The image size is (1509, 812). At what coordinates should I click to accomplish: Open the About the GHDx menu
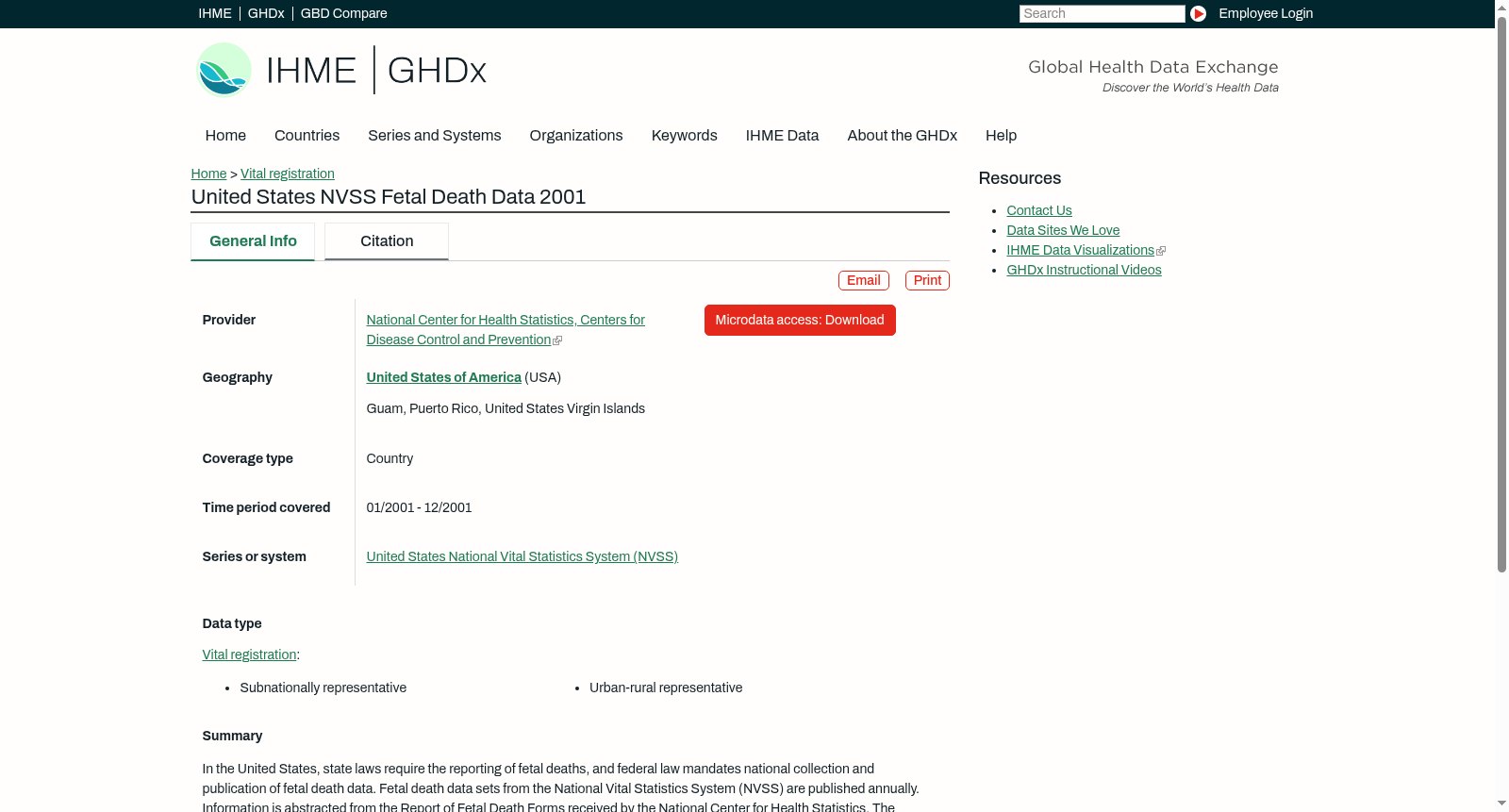point(903,136)
